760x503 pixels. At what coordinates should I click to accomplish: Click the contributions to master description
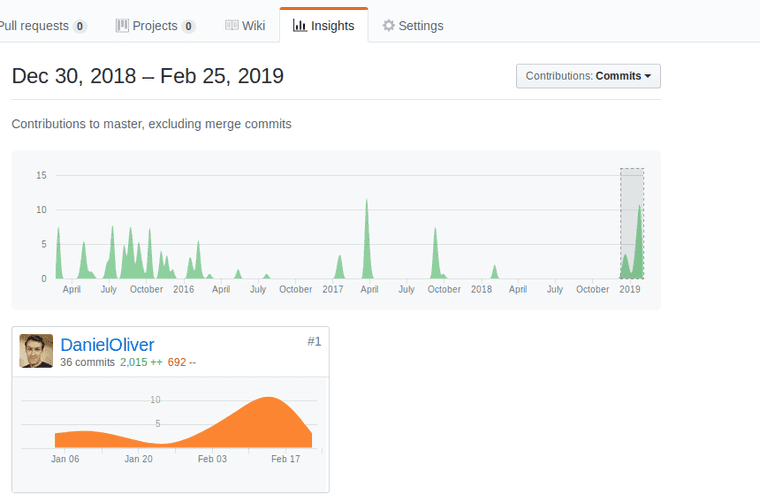coord(152,124)
